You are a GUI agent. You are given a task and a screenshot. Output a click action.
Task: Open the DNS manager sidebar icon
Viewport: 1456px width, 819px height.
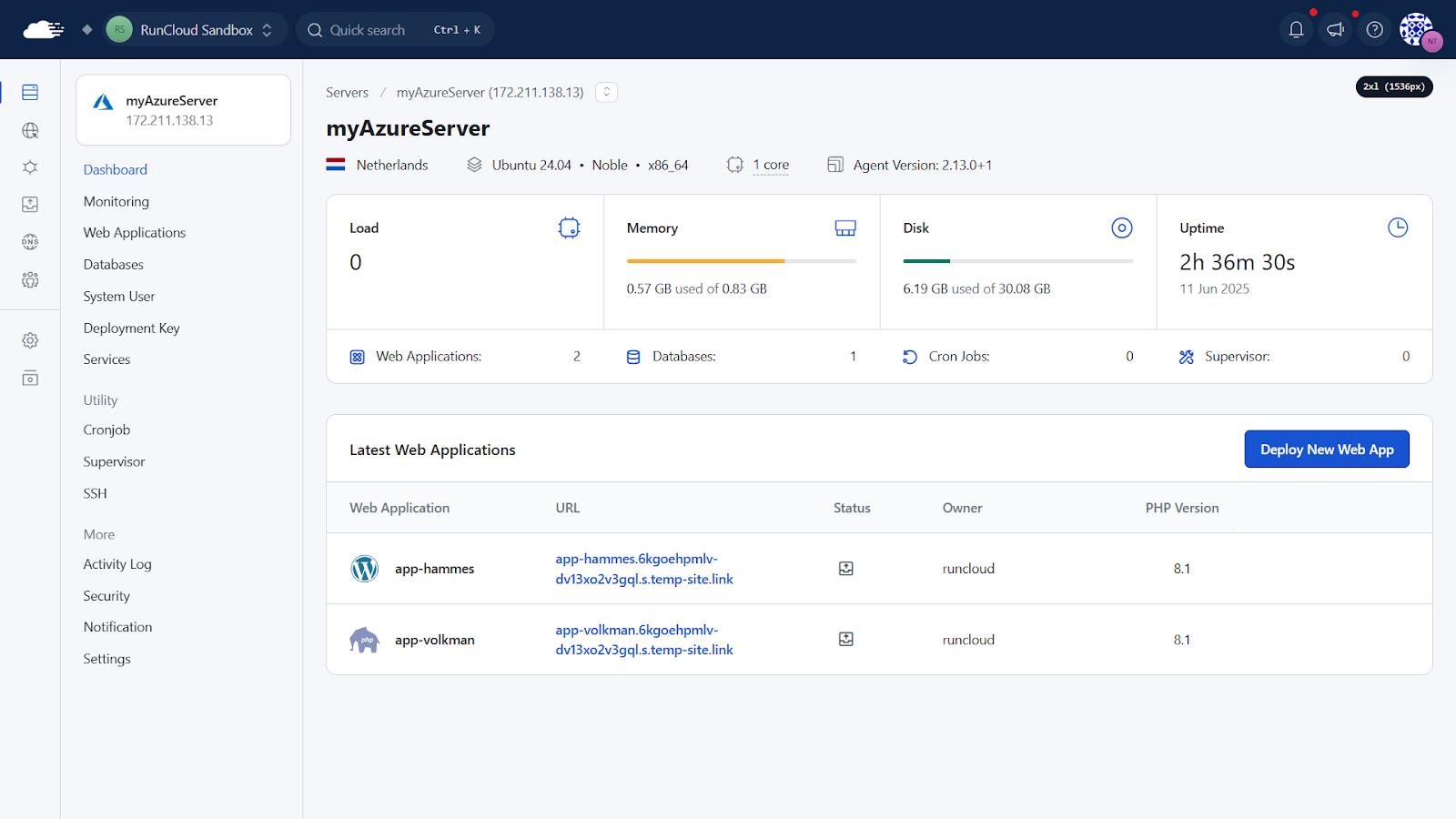[30, 242]
